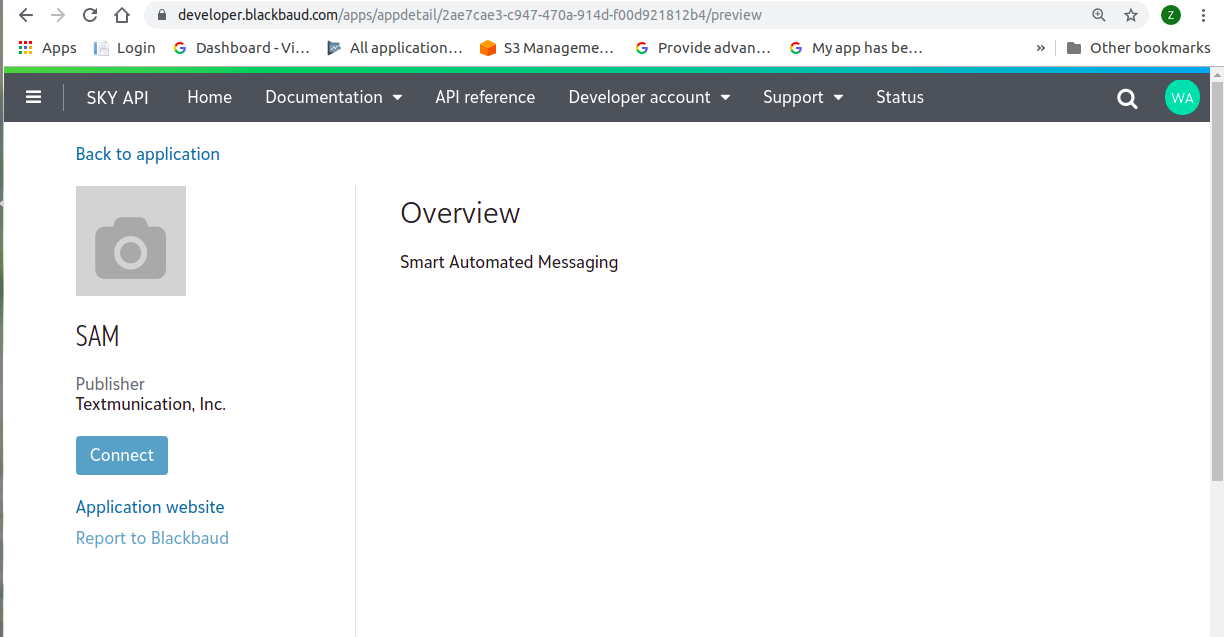Image resolution: width=1224 pixels, height=637 pixels.
Task: Click Textmunication, Inc. publisher name
Action: click(x=151, y=404)
